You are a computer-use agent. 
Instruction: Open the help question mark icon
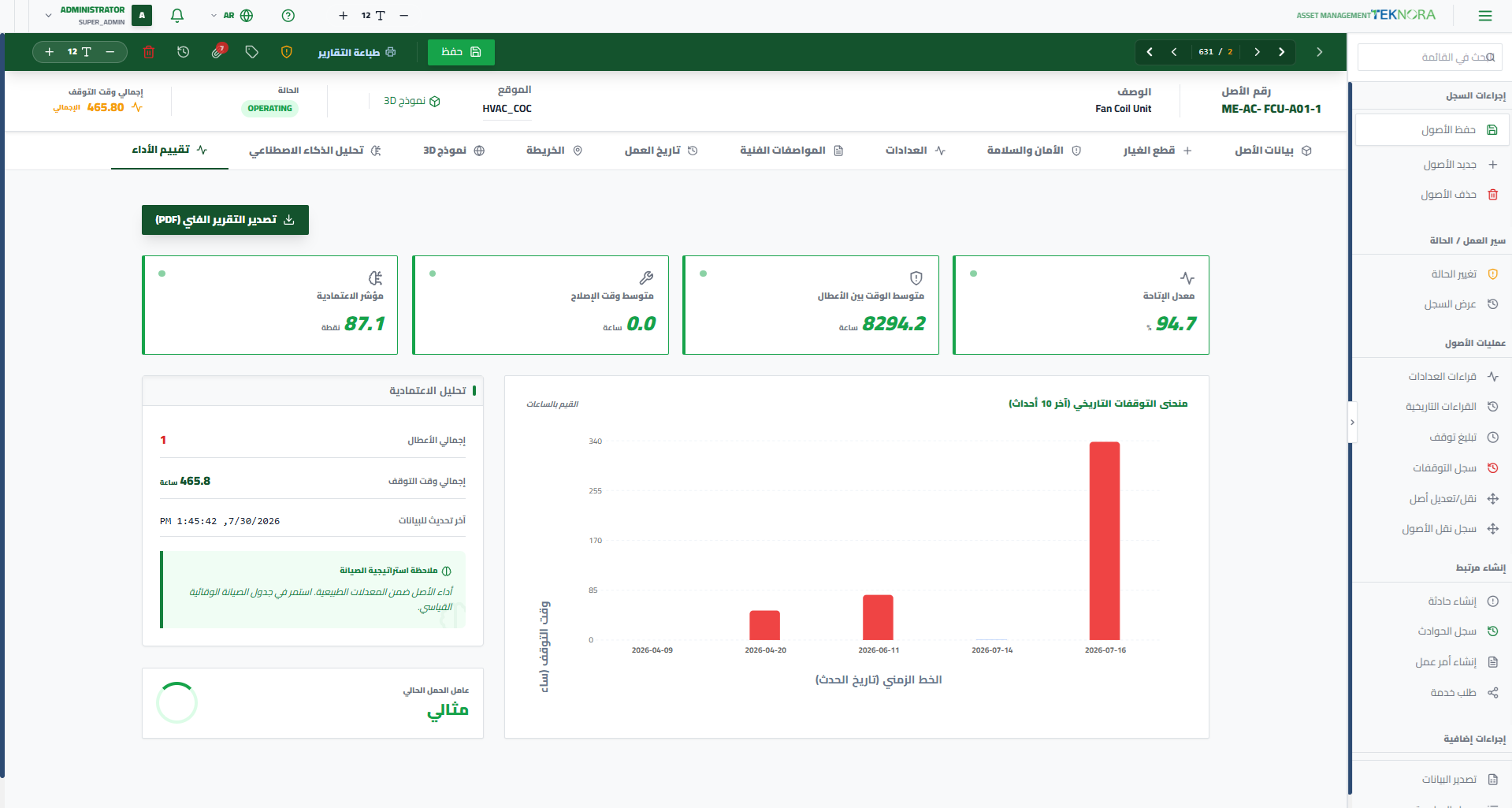(x=288, y=16)
